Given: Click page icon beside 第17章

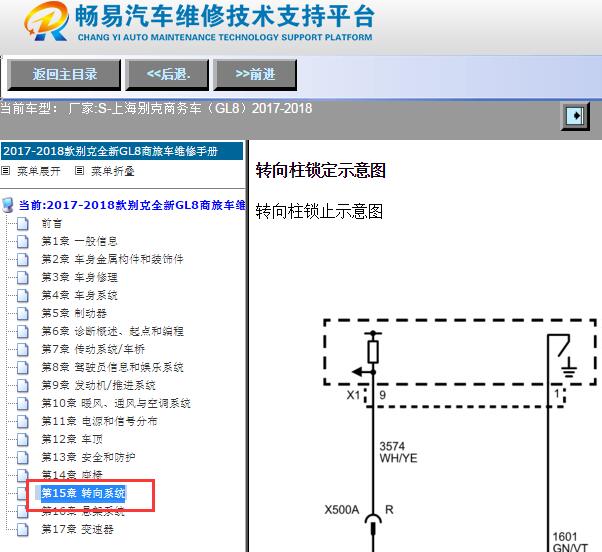Looking at the screenshot, I should [x=23, y=530].
